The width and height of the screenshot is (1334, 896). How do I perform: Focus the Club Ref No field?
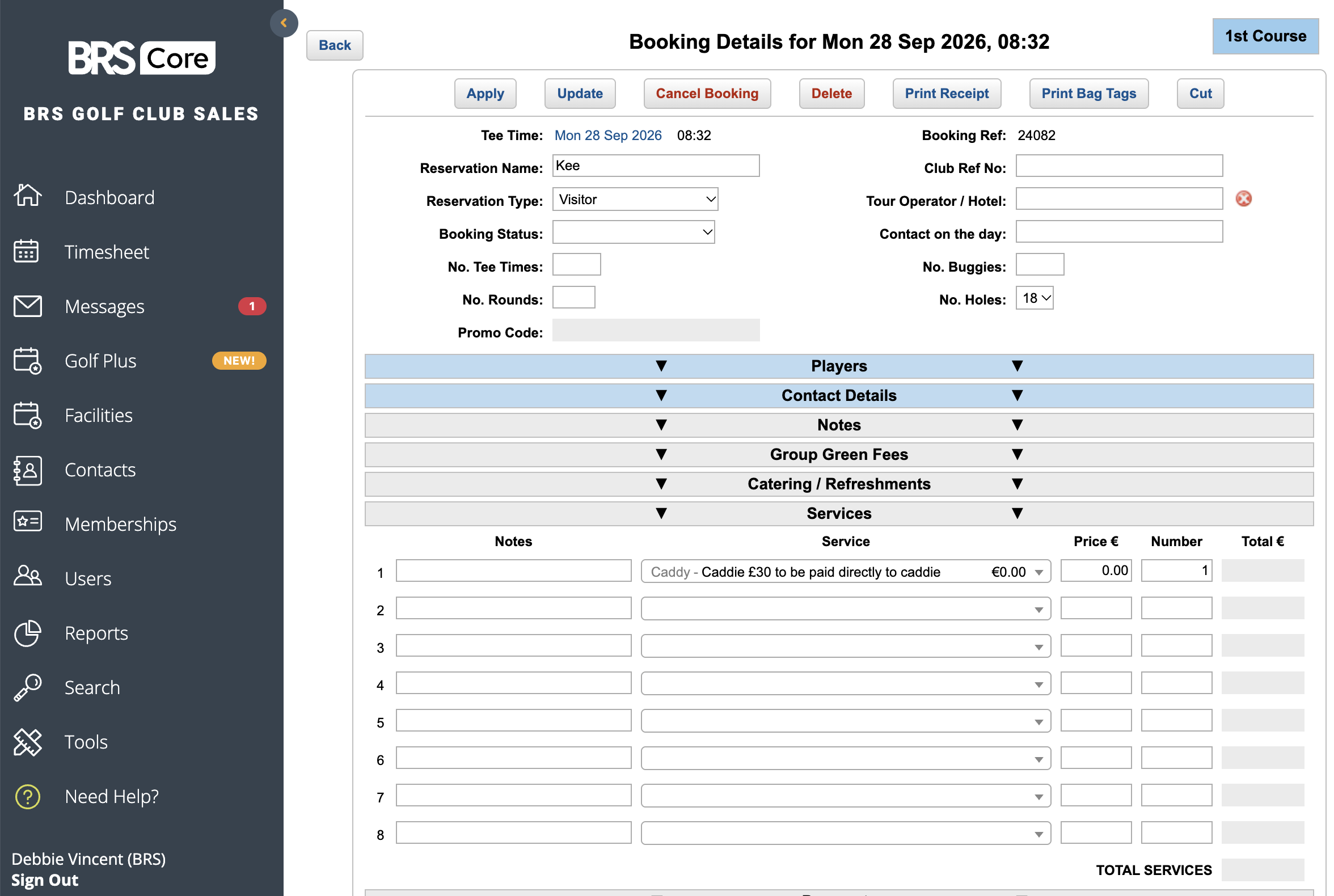tap(1118, 166)
